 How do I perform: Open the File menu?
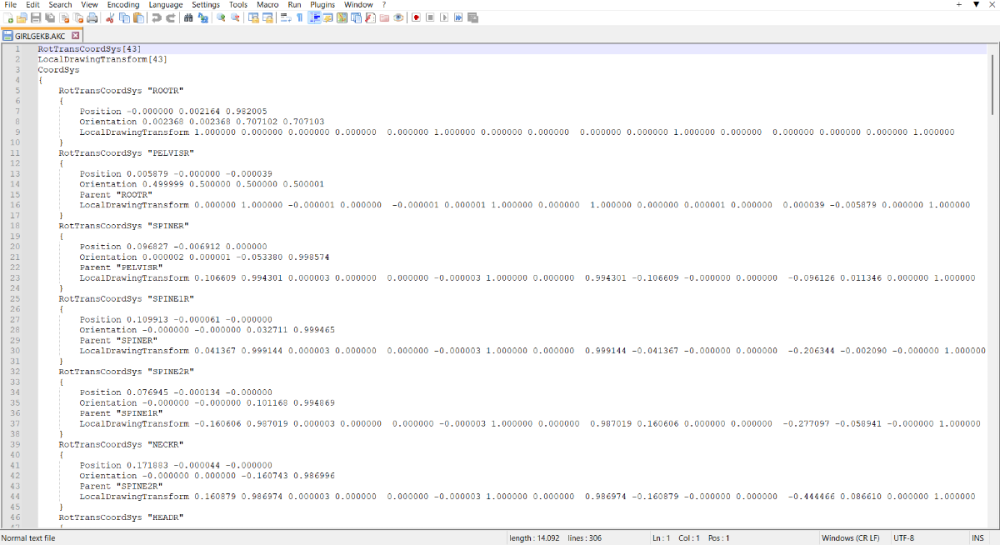[10, 4]
